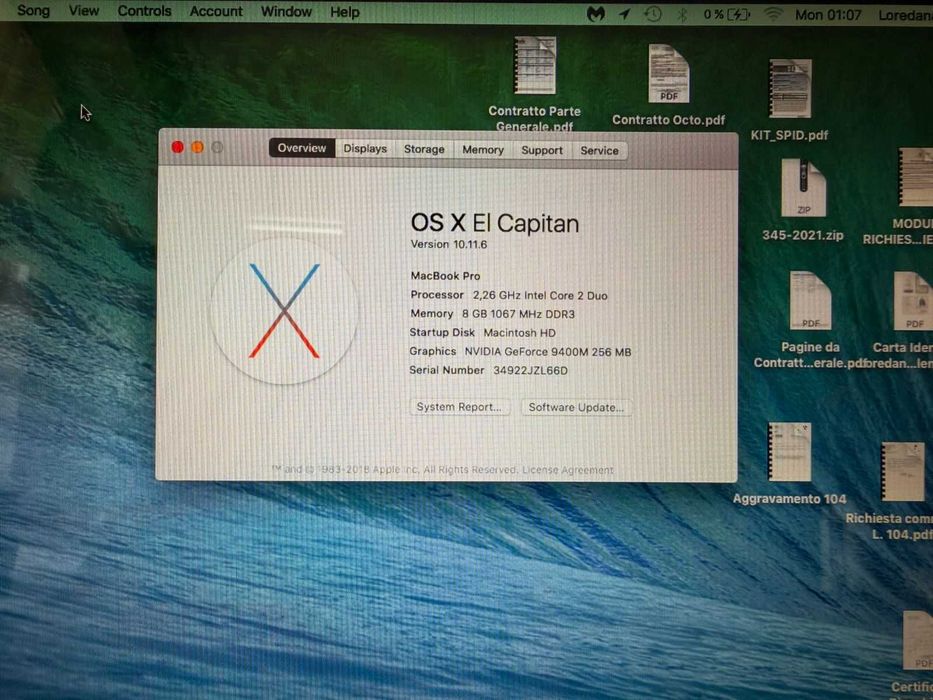This screenshot has width=933, height=700.
Task: Click the Macintosh HD startup disk value
Action: 519,333
